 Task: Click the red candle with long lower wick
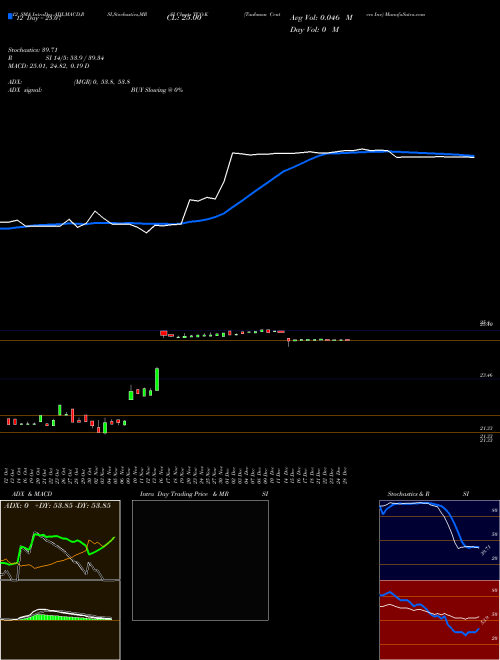pos(288,341)
